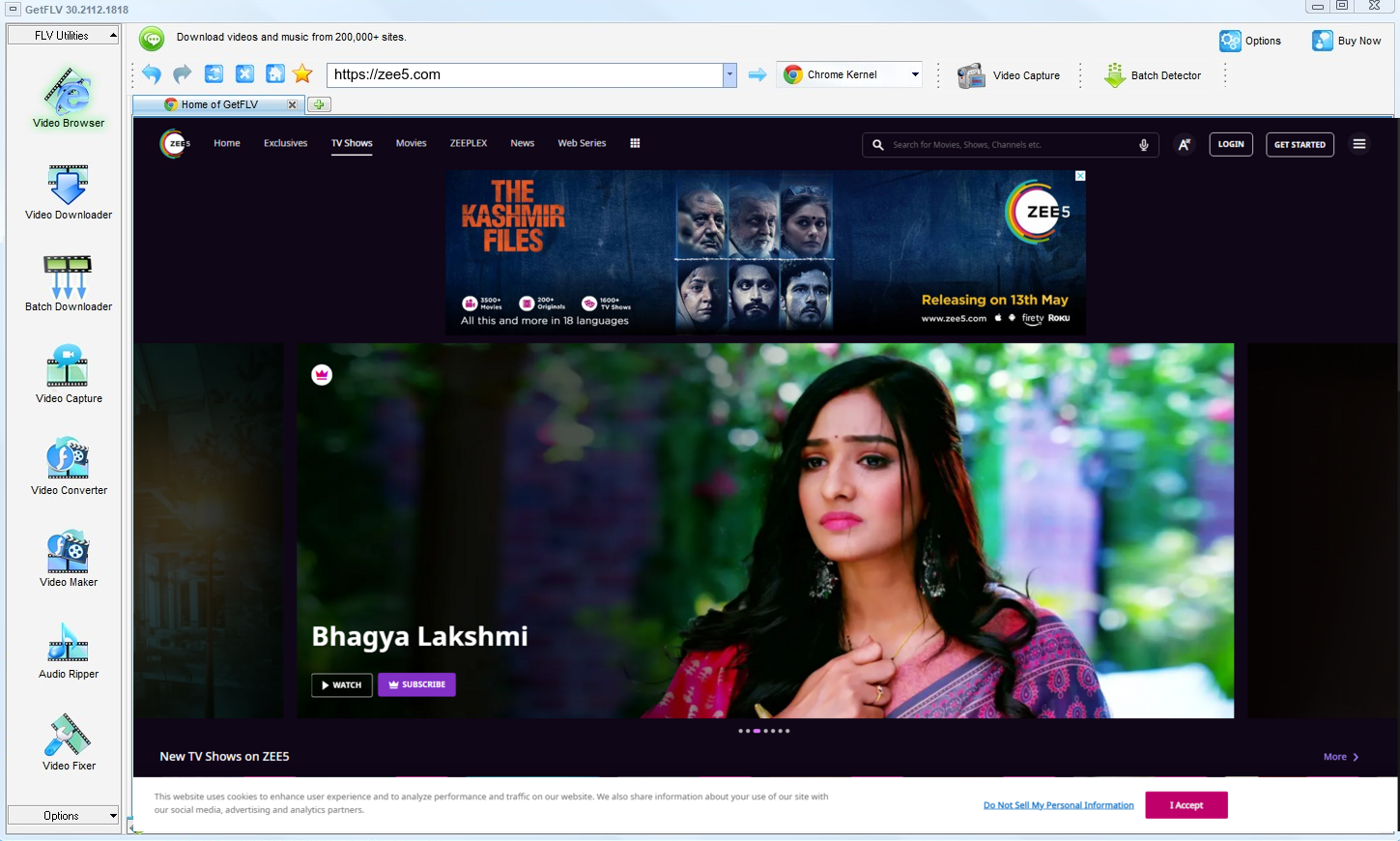Go to the browser home page
The image size is (1400, 841).
[x=275, y=74]
